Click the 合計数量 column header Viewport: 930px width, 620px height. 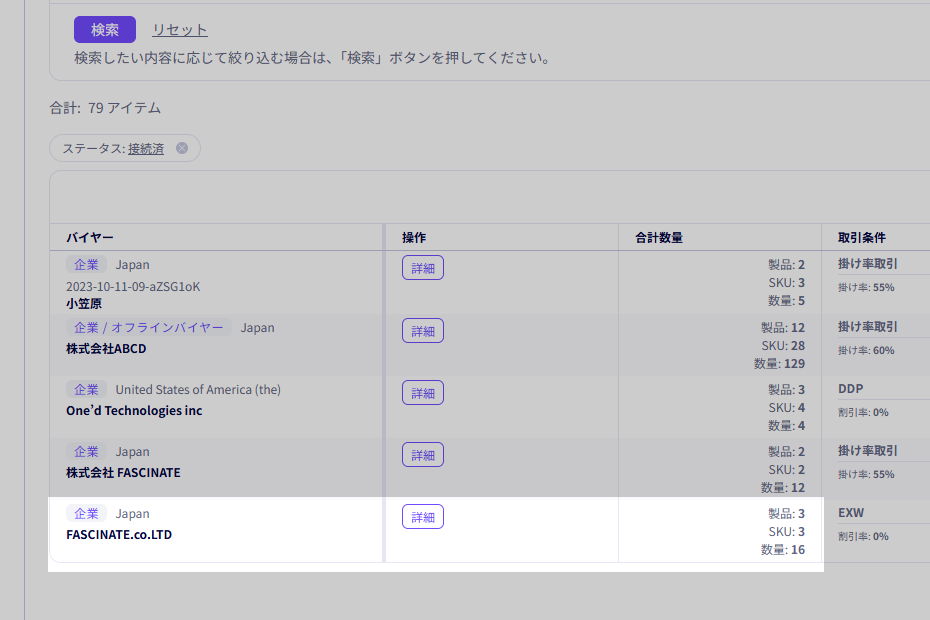point(659,237)
